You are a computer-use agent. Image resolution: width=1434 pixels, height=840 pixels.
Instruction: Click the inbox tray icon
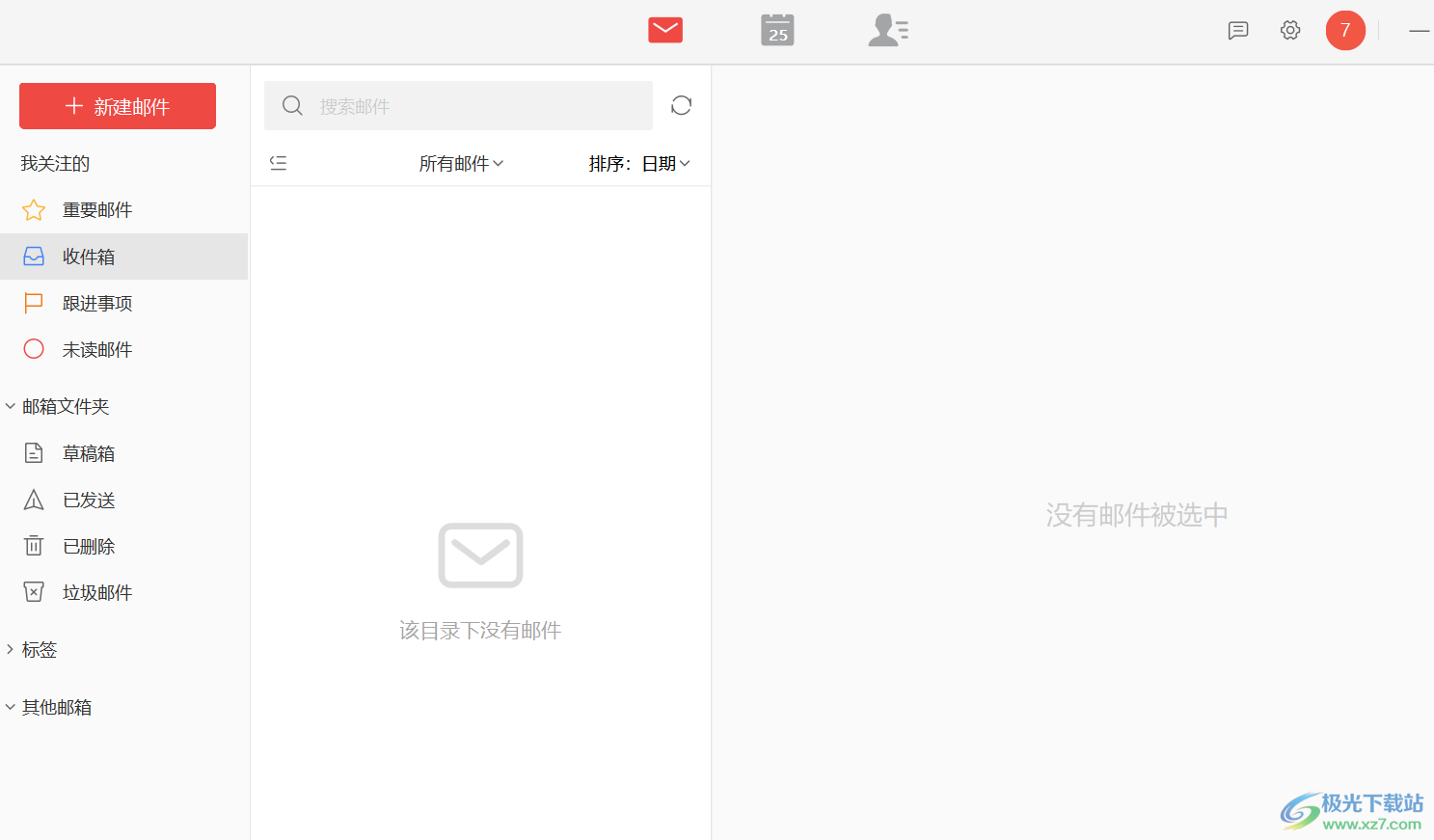click(x=34, y=257)
